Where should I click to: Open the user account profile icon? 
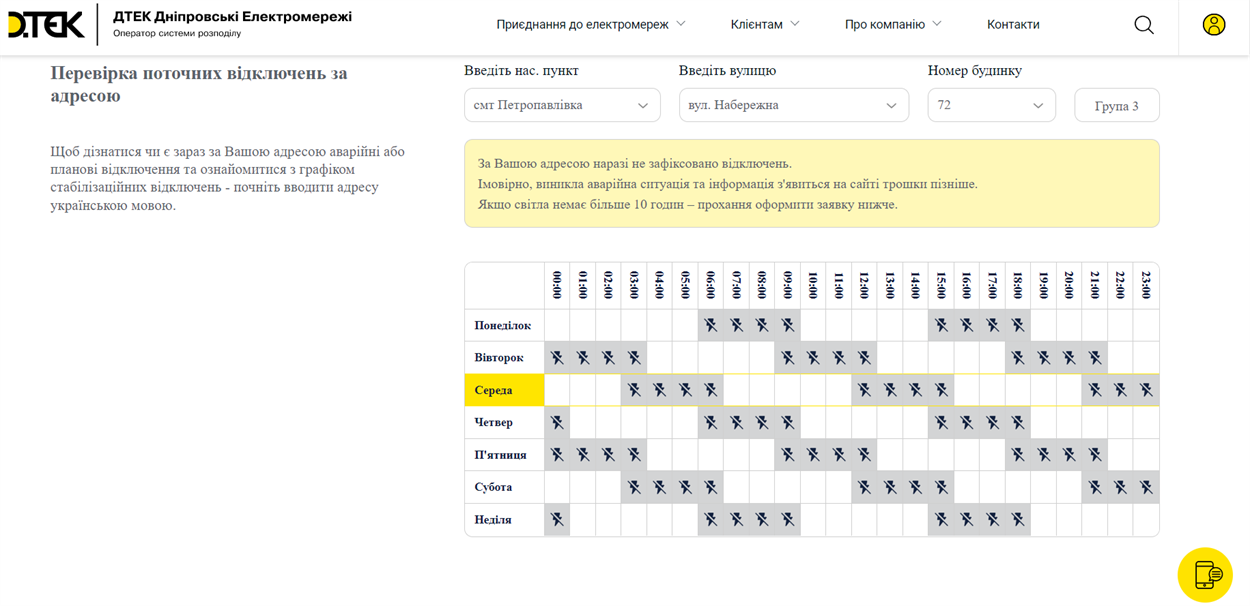coord(1214,25)
